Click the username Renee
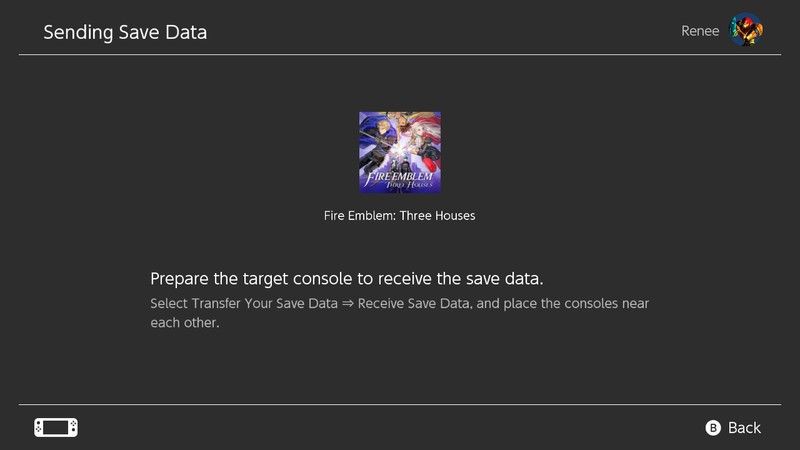The width and height of the screenshot is (800, 450). [x=700, y=31]
